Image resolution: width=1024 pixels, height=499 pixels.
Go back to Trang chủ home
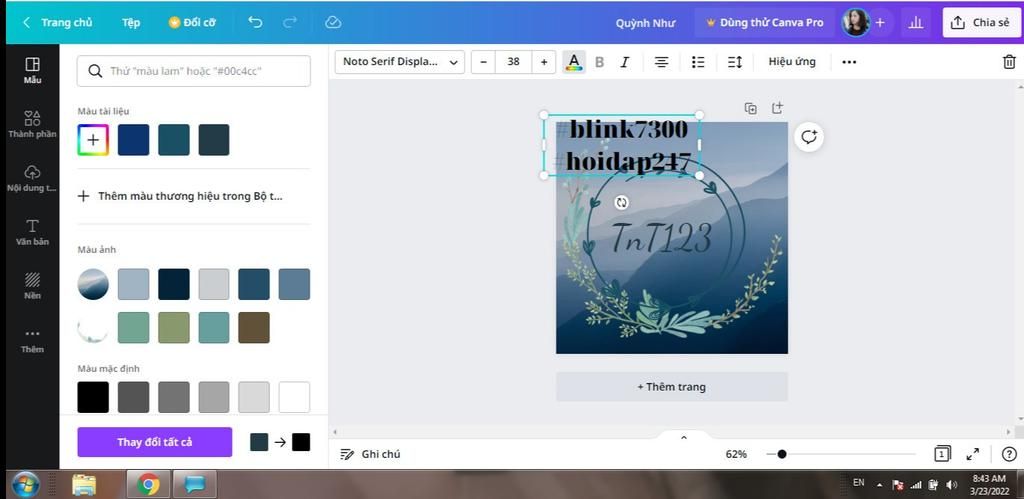(57, 22)
